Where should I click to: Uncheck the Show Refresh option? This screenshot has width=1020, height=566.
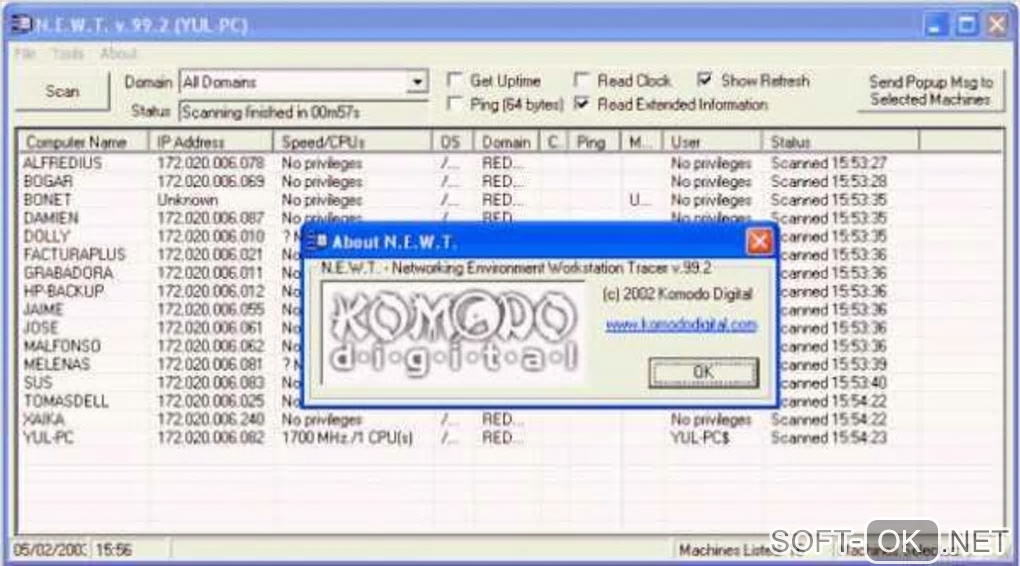[704, 79]
